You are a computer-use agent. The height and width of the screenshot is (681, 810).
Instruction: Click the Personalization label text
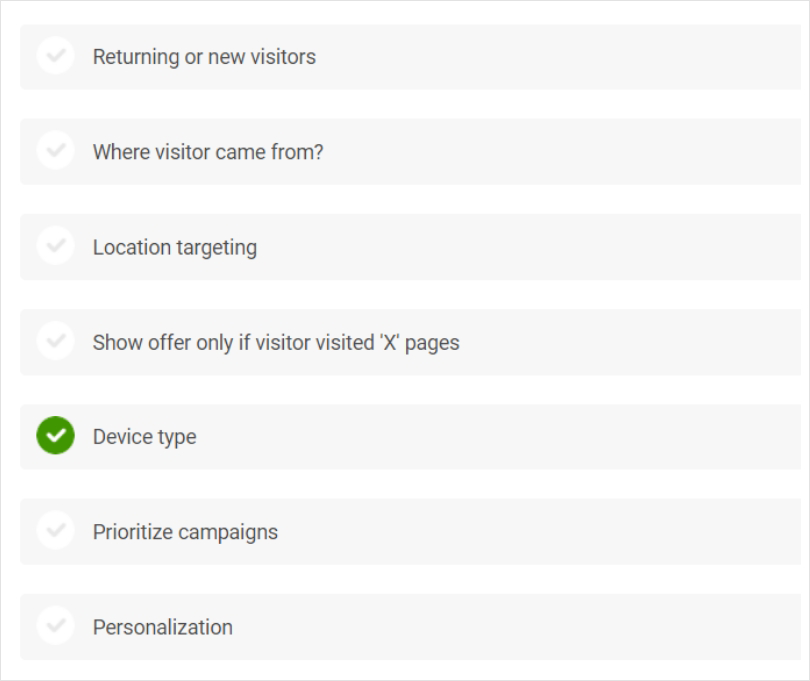point(163,627)
